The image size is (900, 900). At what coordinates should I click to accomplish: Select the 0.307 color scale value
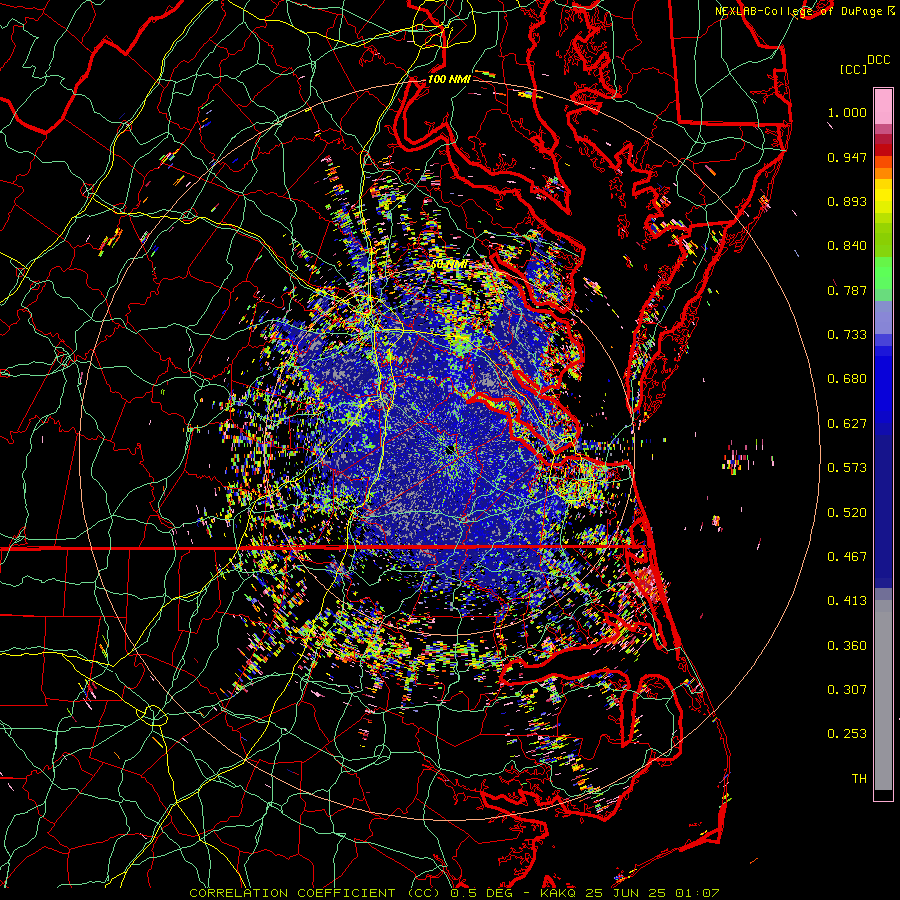coord(847,690)
